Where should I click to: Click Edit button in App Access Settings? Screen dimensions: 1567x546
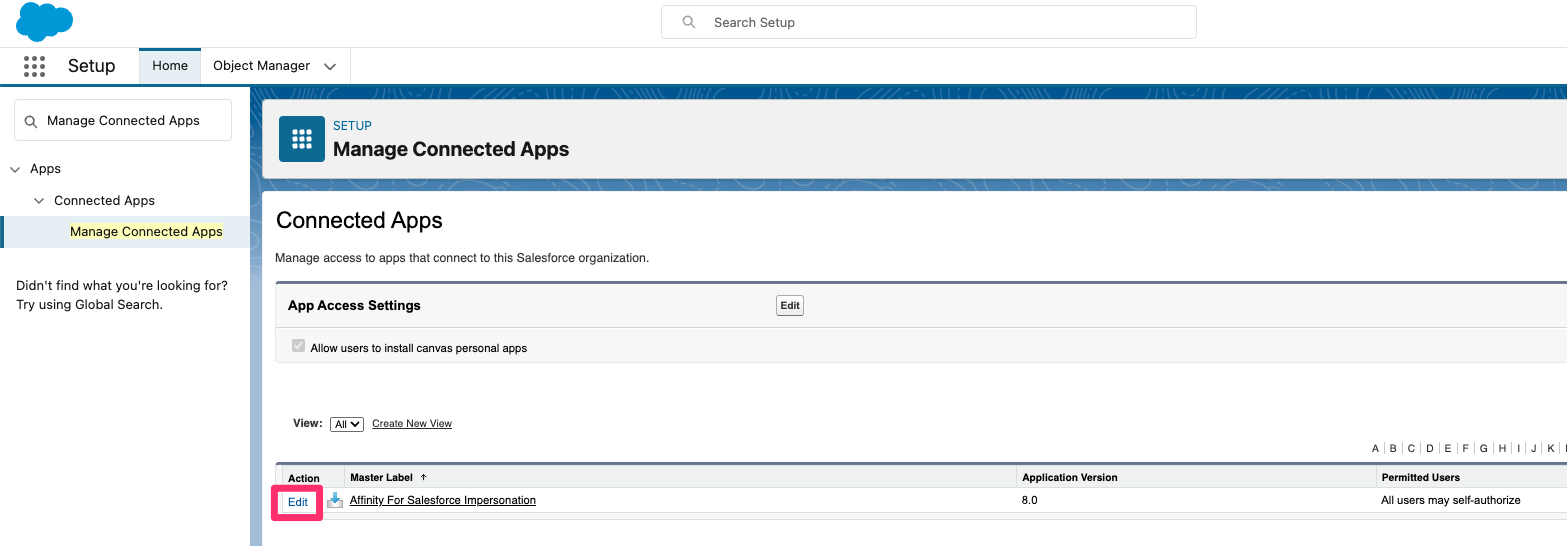[x=790, y=306]
